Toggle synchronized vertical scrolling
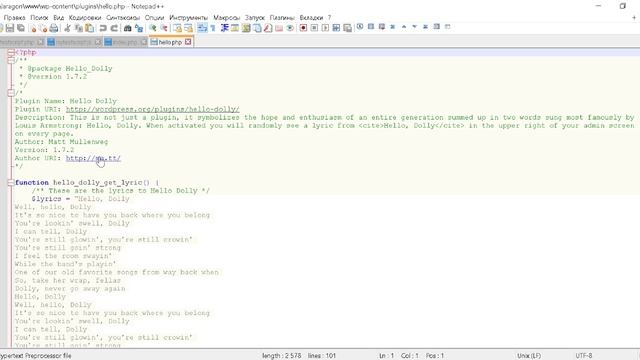 [178, 28]
